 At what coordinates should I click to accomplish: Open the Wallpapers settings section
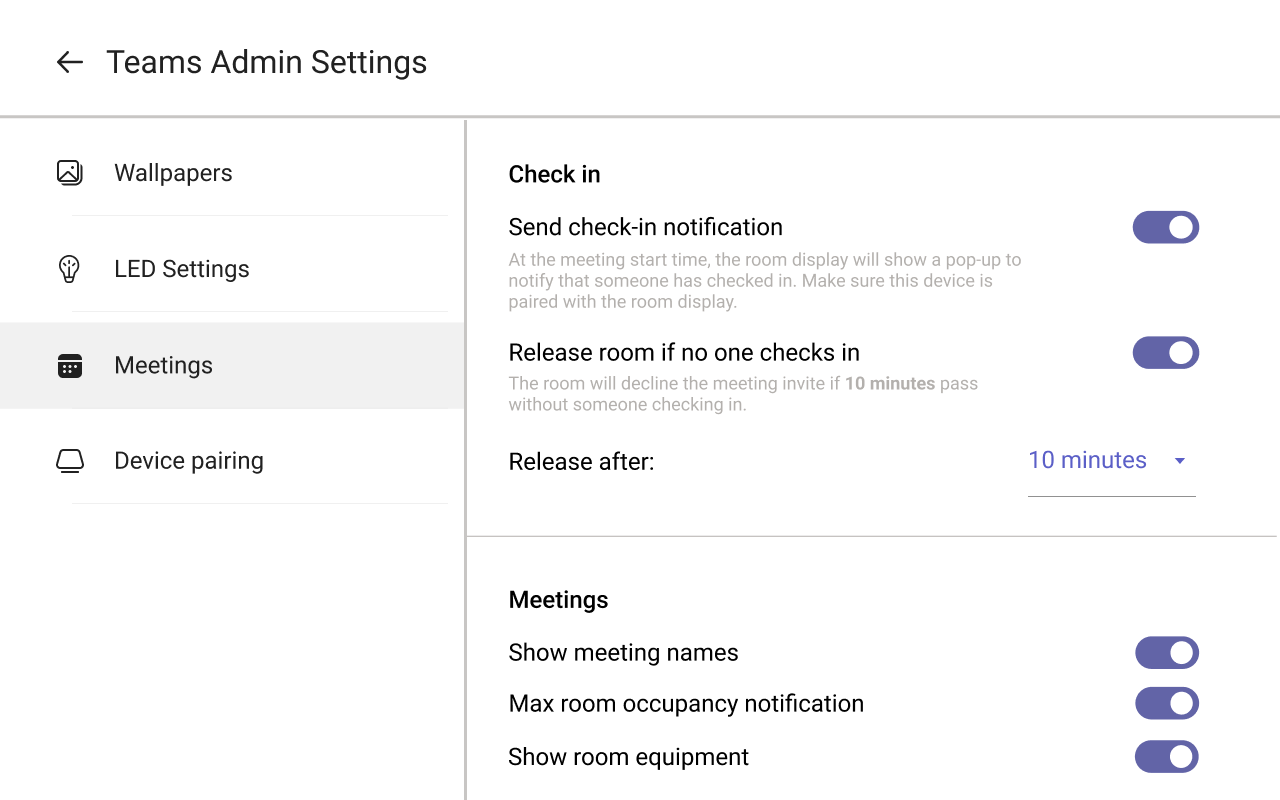[232, 173]
